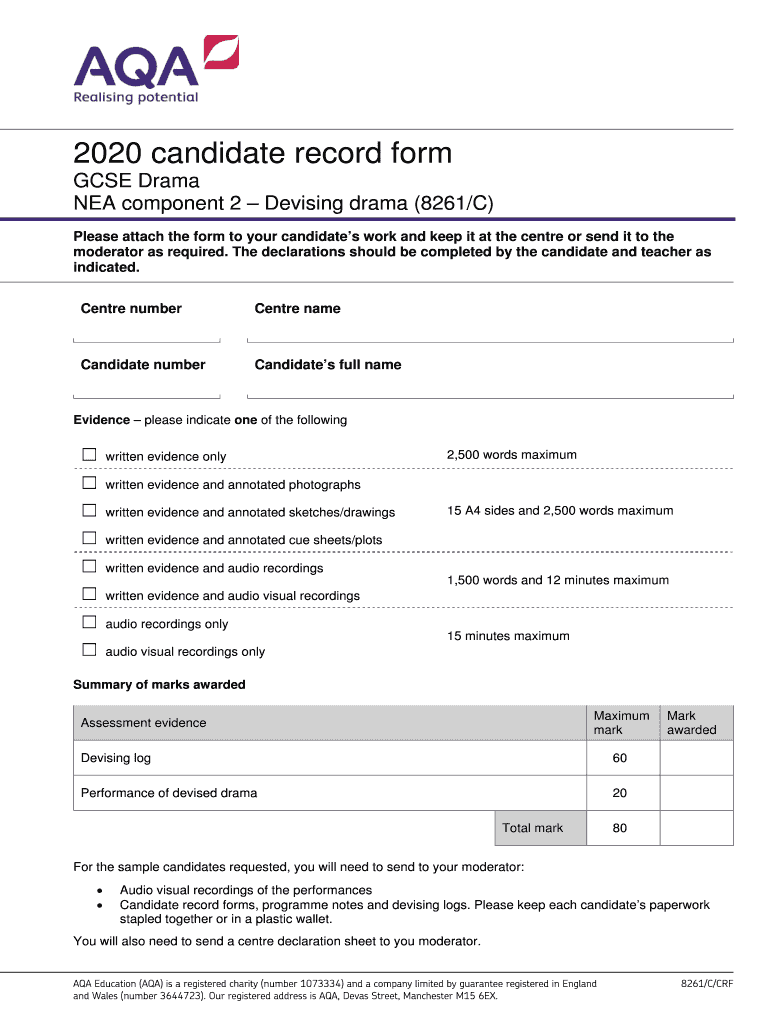
Task: Tick 'written evidence and annotated photographs' box
Action: pyautogui.click(x=89, y=483)
